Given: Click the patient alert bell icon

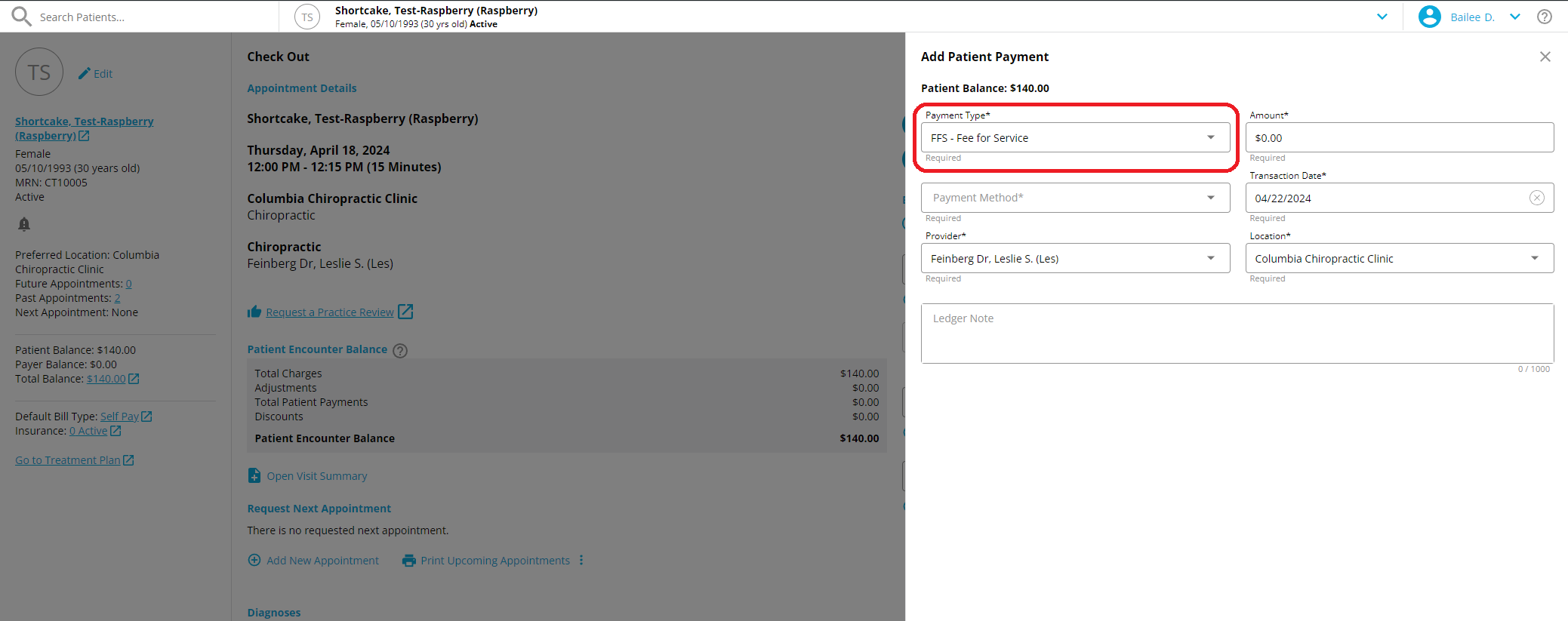Looking at the screenshot, I should click(24, 224).
